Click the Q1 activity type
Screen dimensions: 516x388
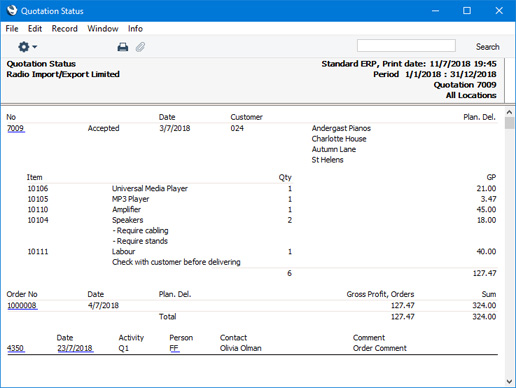(x=123, y=348)
